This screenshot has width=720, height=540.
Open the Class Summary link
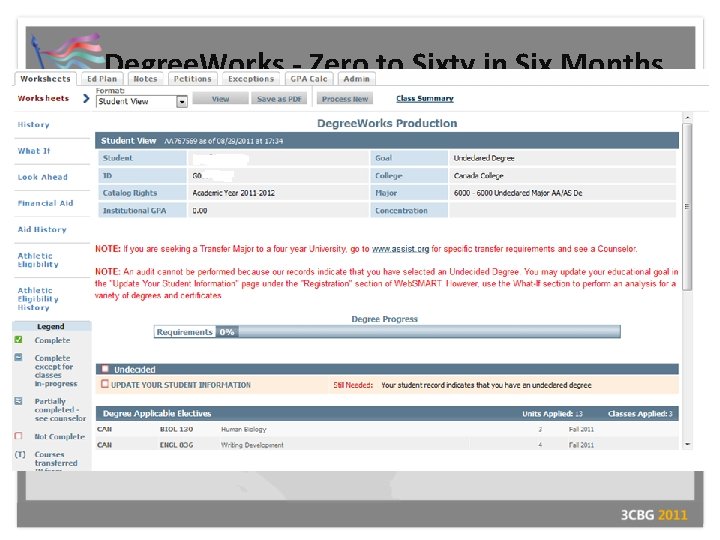425,98
